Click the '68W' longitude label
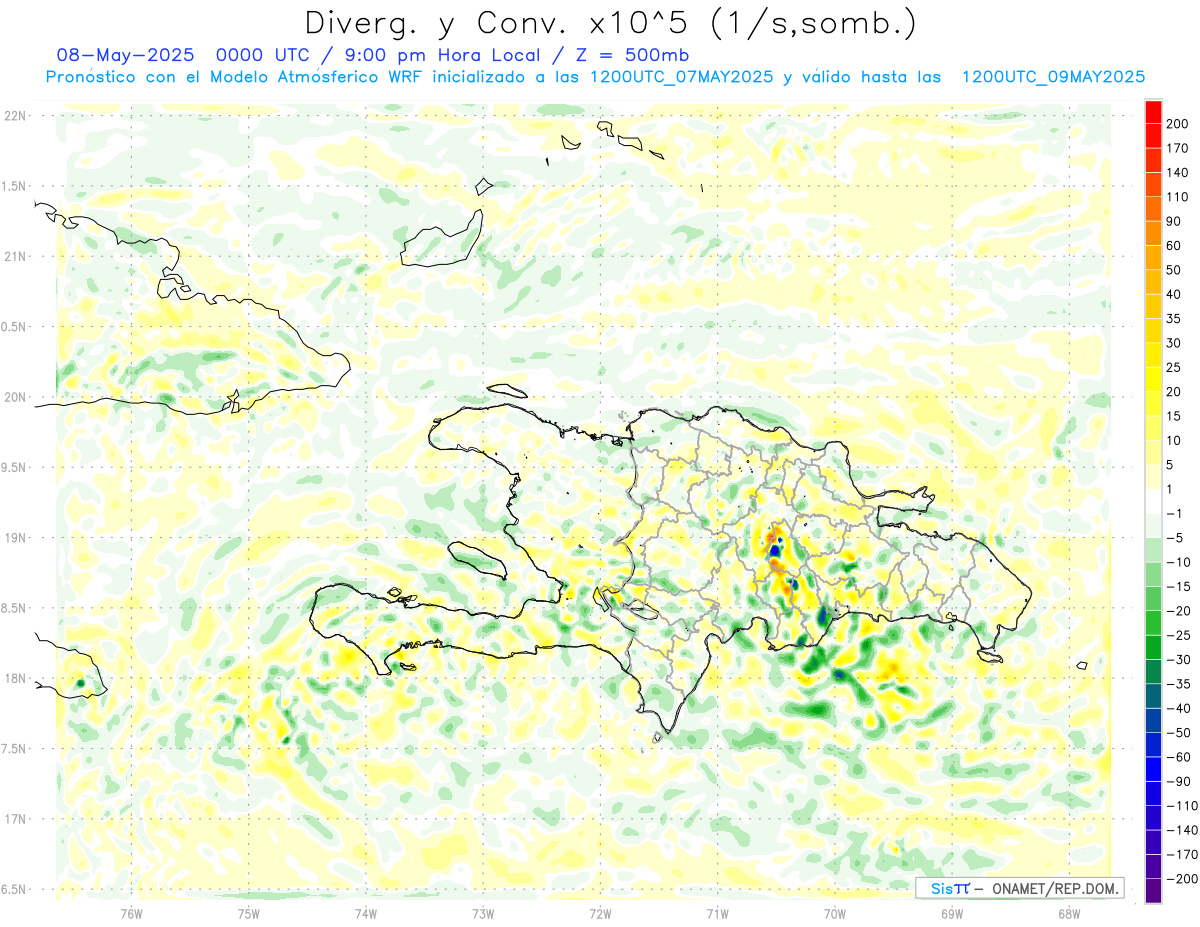Screen dimensions: 1200x927 [1069, 913]
